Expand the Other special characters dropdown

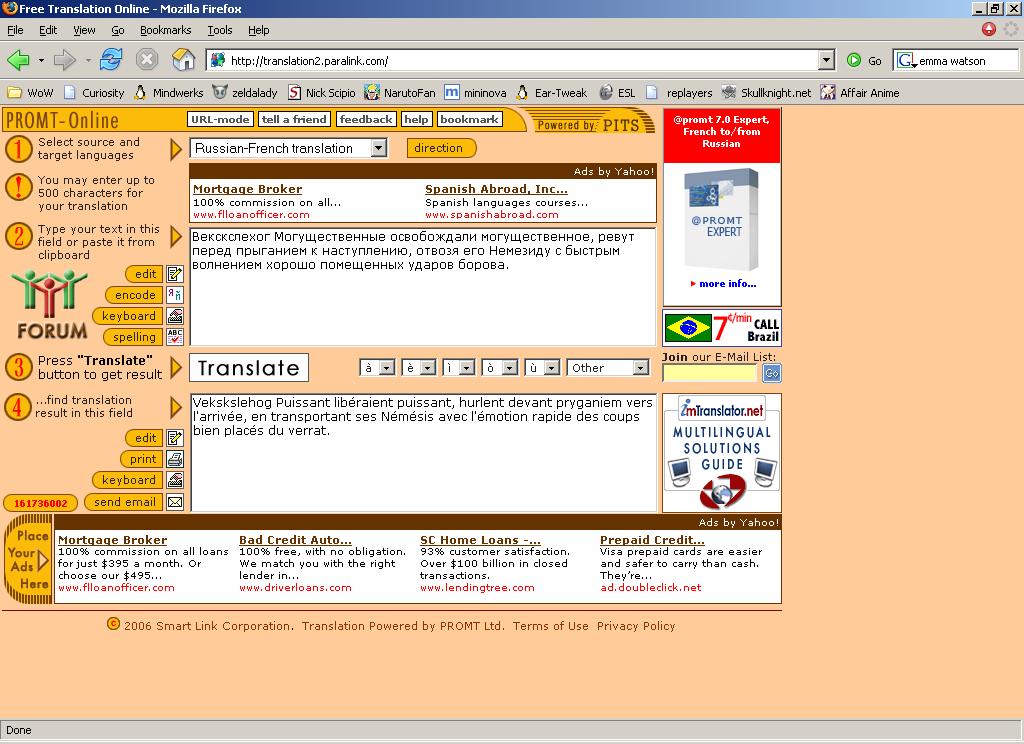[x=640, y=368]
